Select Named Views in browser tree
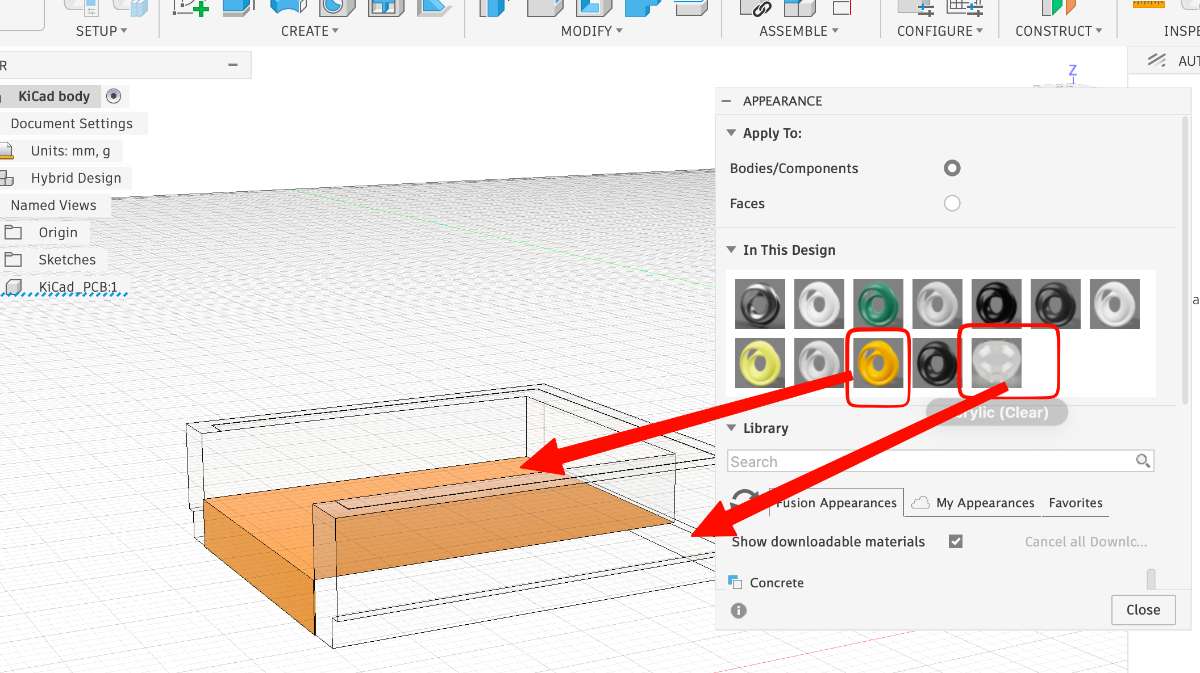1200x673 pixels. (x=53, y=205)
